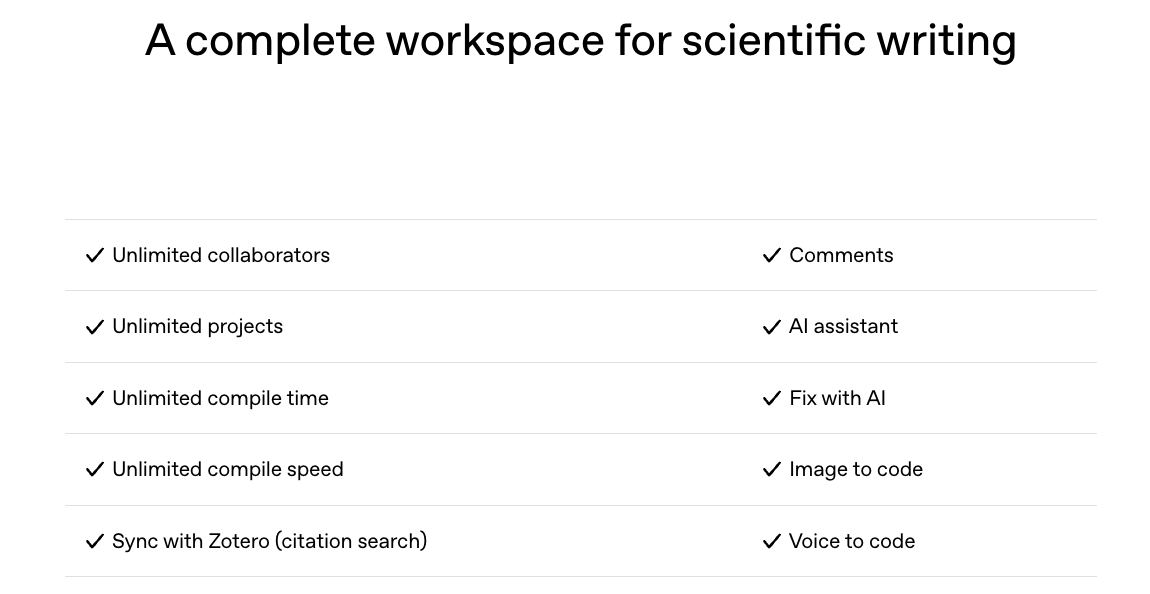Click the checkmark beside Sync with Zotero

tap(95, 542)
